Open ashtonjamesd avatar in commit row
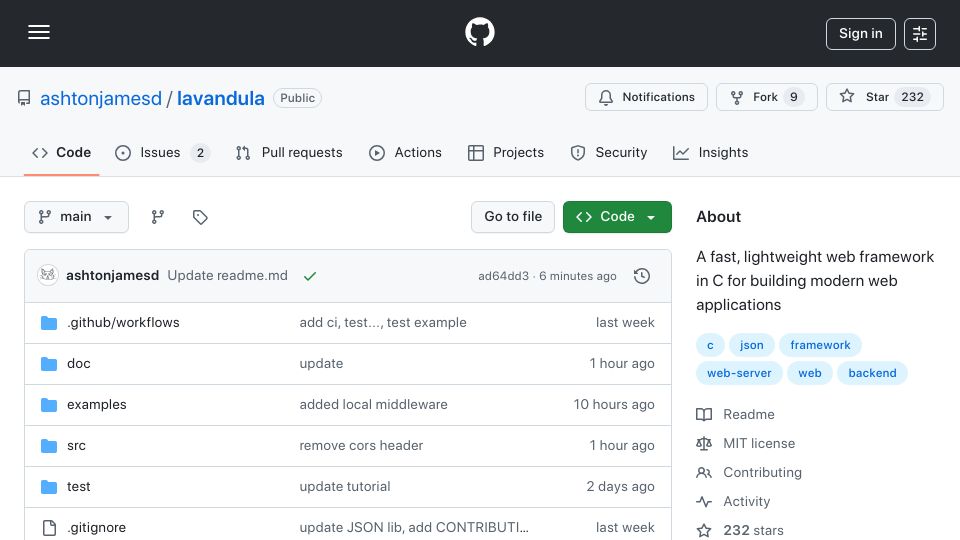This screenshot has width=960, height=540. 48,276
